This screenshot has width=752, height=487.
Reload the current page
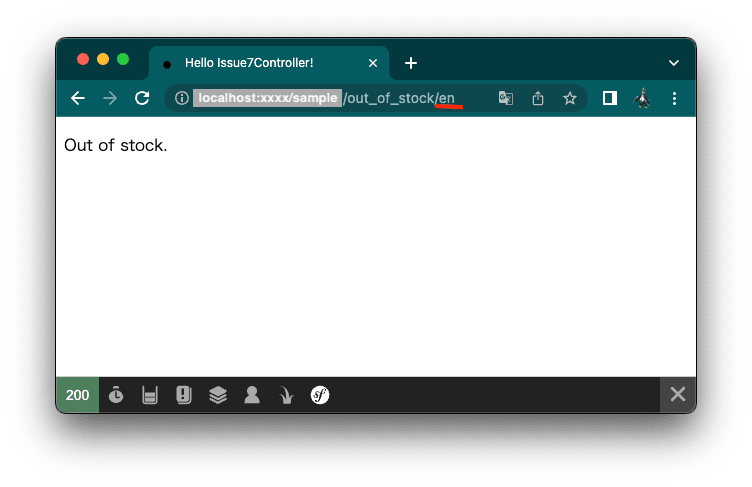coord(142,98)
